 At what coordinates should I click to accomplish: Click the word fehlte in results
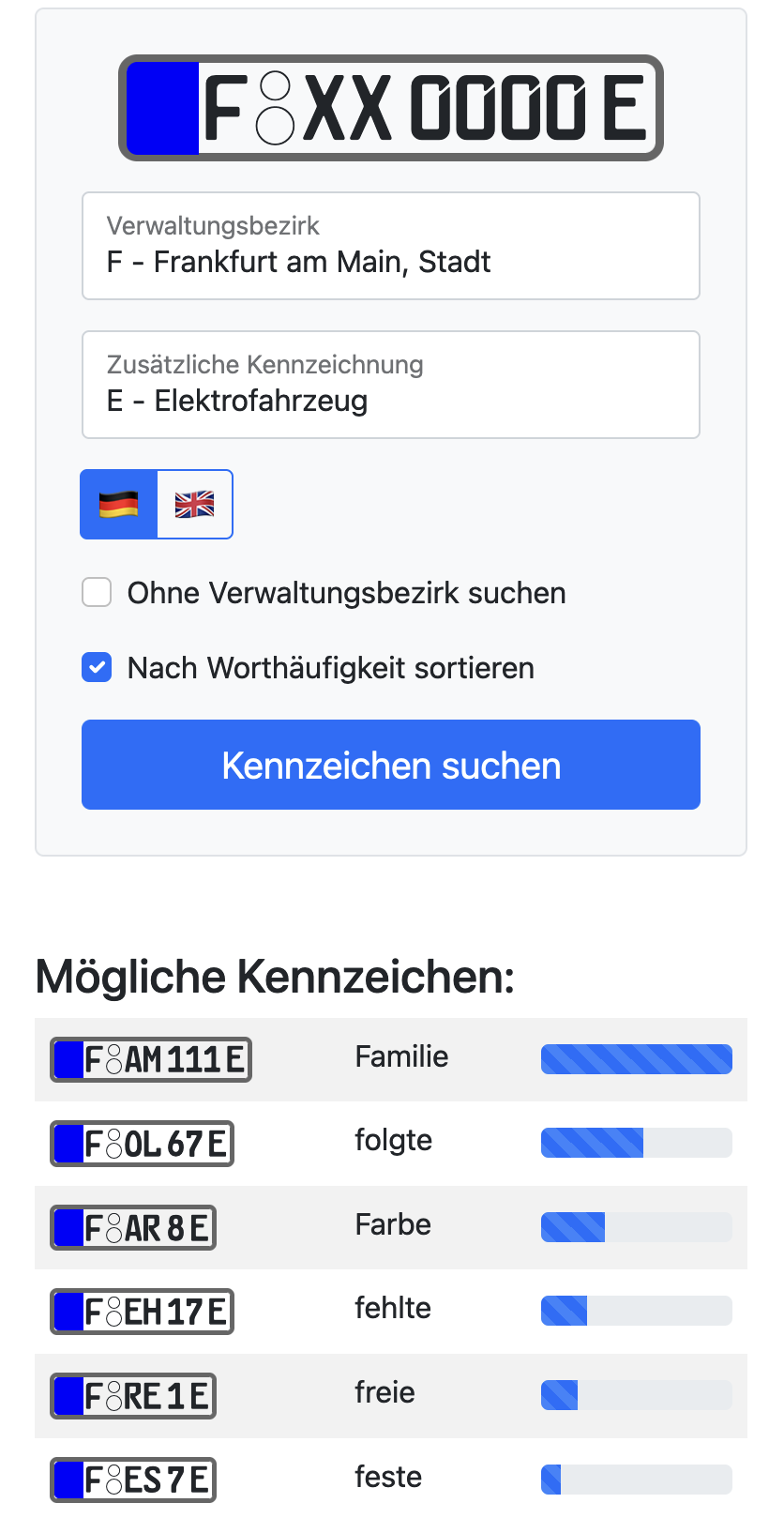[392, 1309]
